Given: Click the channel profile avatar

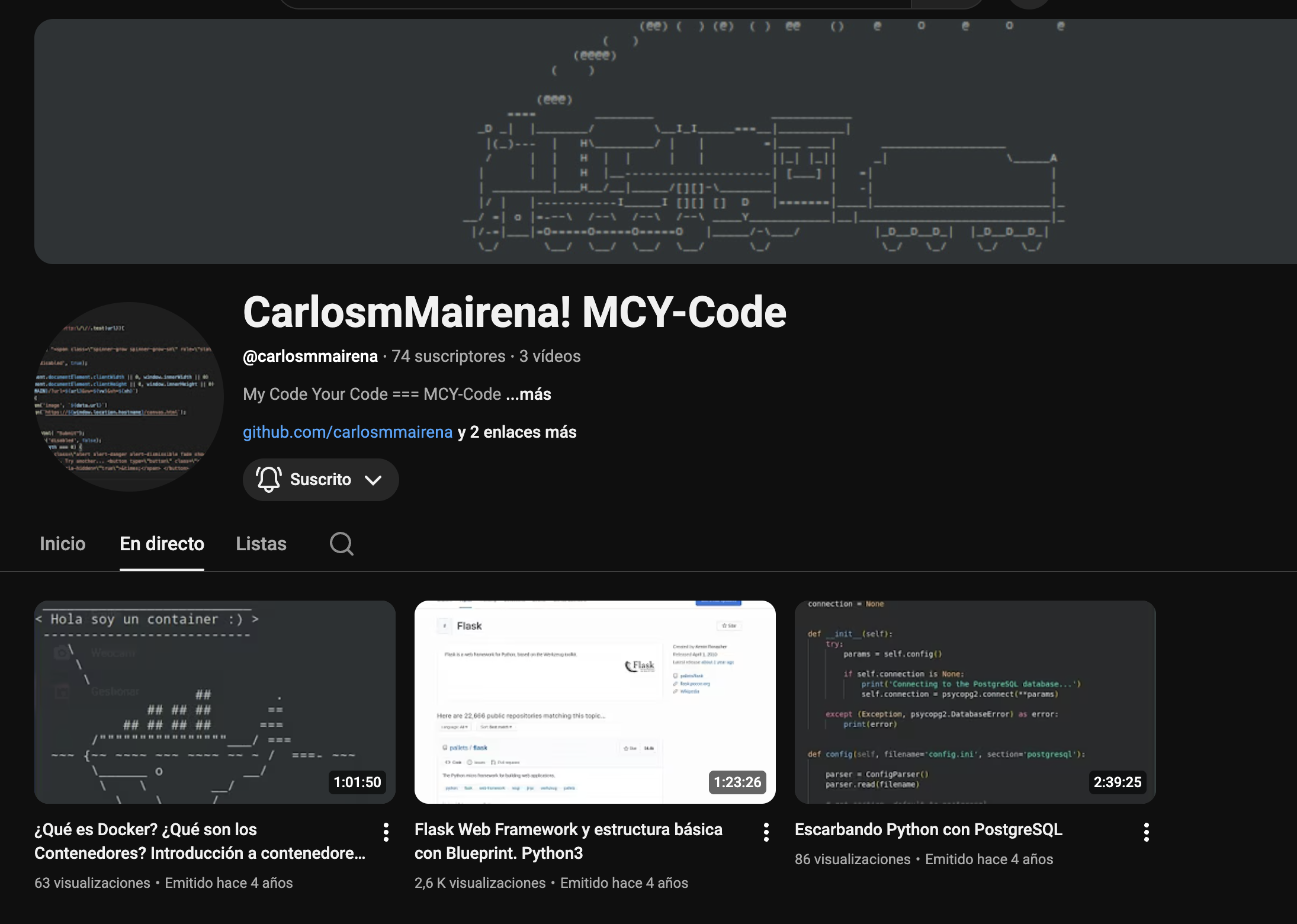Looking at the screenshot, I should (x=129, y=396).
